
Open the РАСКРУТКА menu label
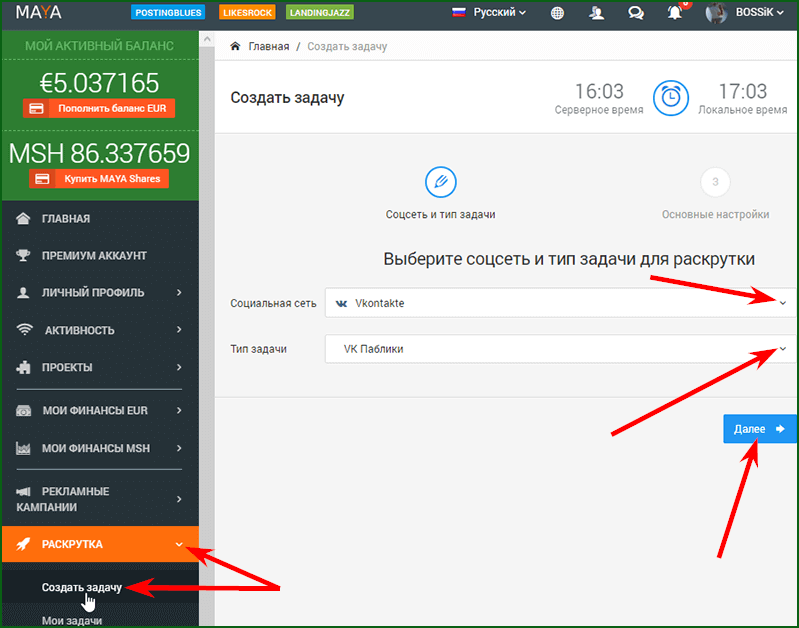[x=72, y=544]
